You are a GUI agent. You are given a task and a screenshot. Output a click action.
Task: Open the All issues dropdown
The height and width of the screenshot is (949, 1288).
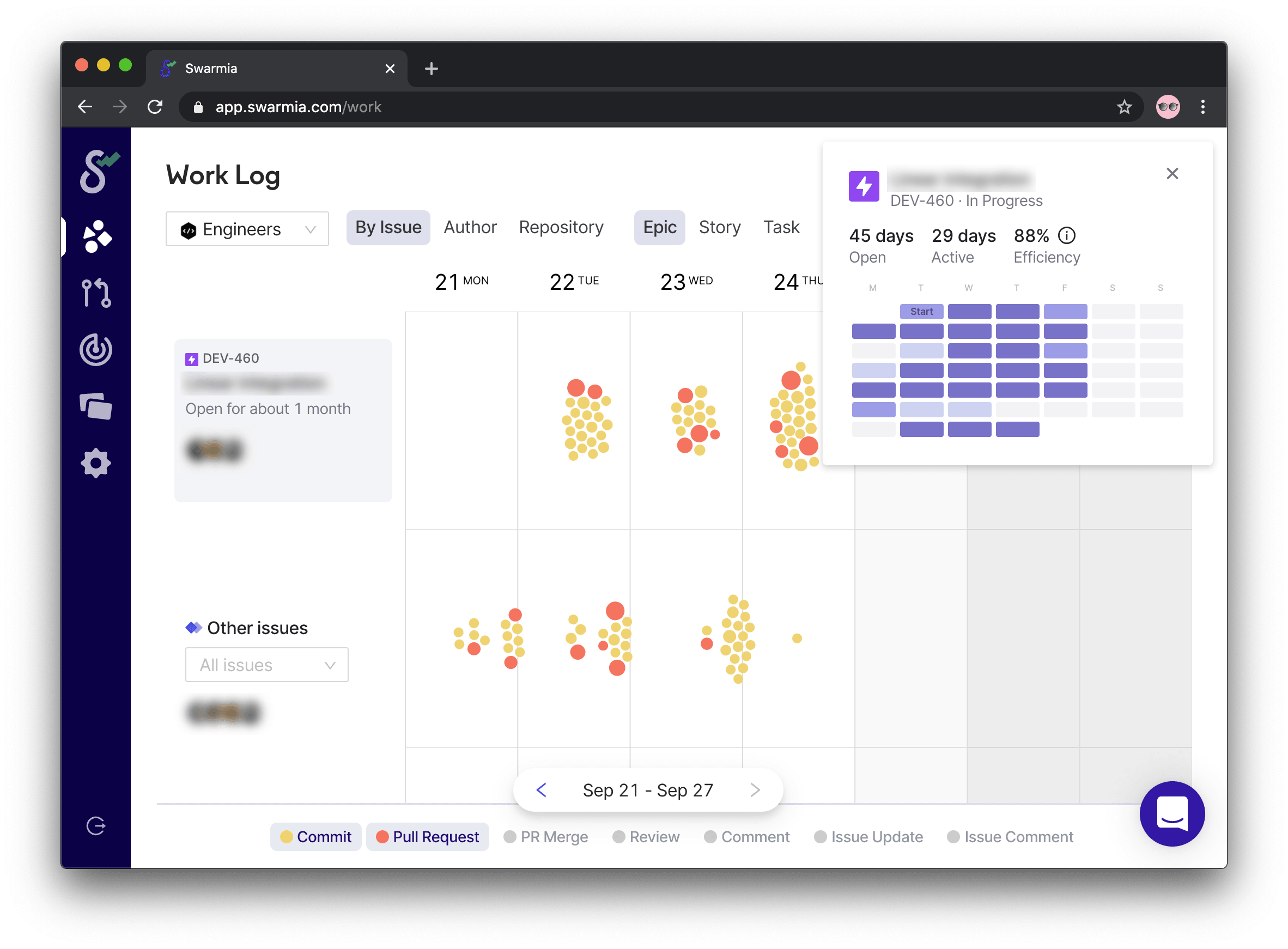266,665
